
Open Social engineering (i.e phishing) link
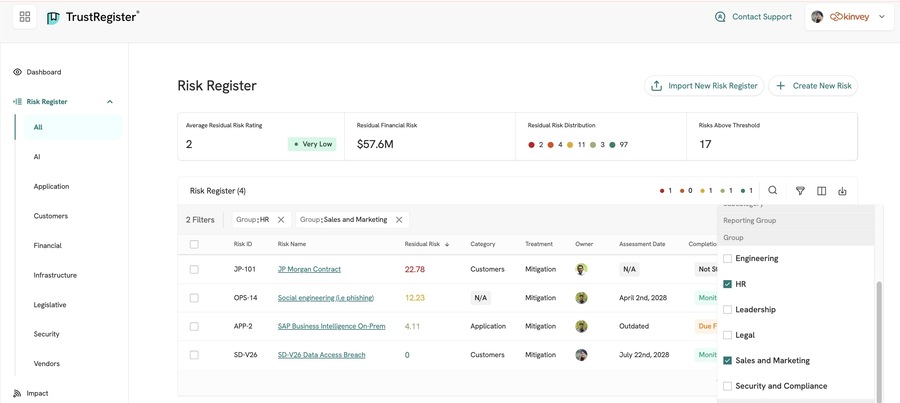[x=325, y=298]
